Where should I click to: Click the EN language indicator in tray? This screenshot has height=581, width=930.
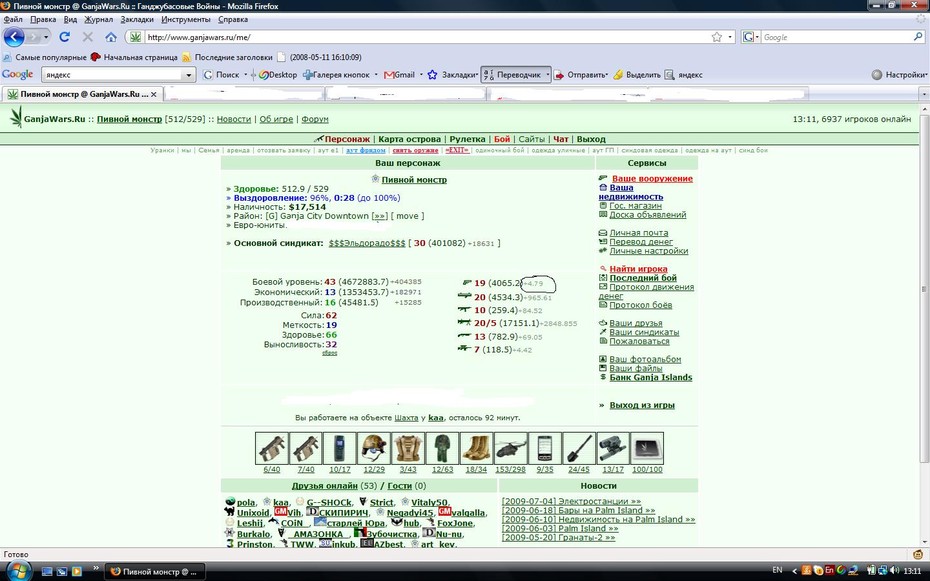(777, 570)
